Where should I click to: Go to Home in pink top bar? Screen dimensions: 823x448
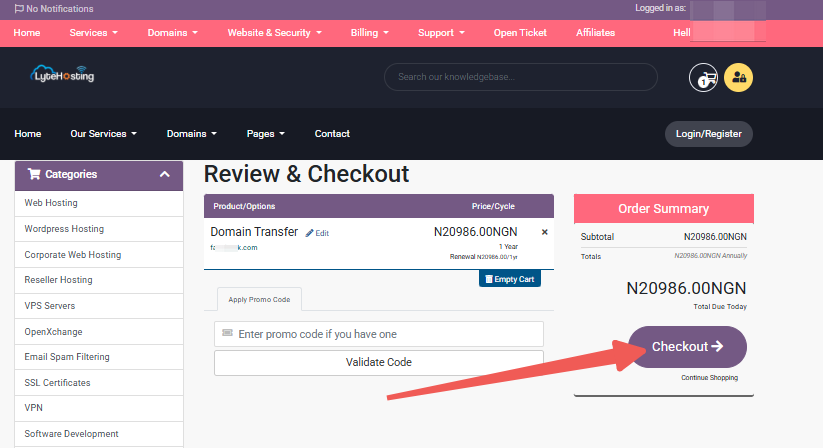click(27, 33)
